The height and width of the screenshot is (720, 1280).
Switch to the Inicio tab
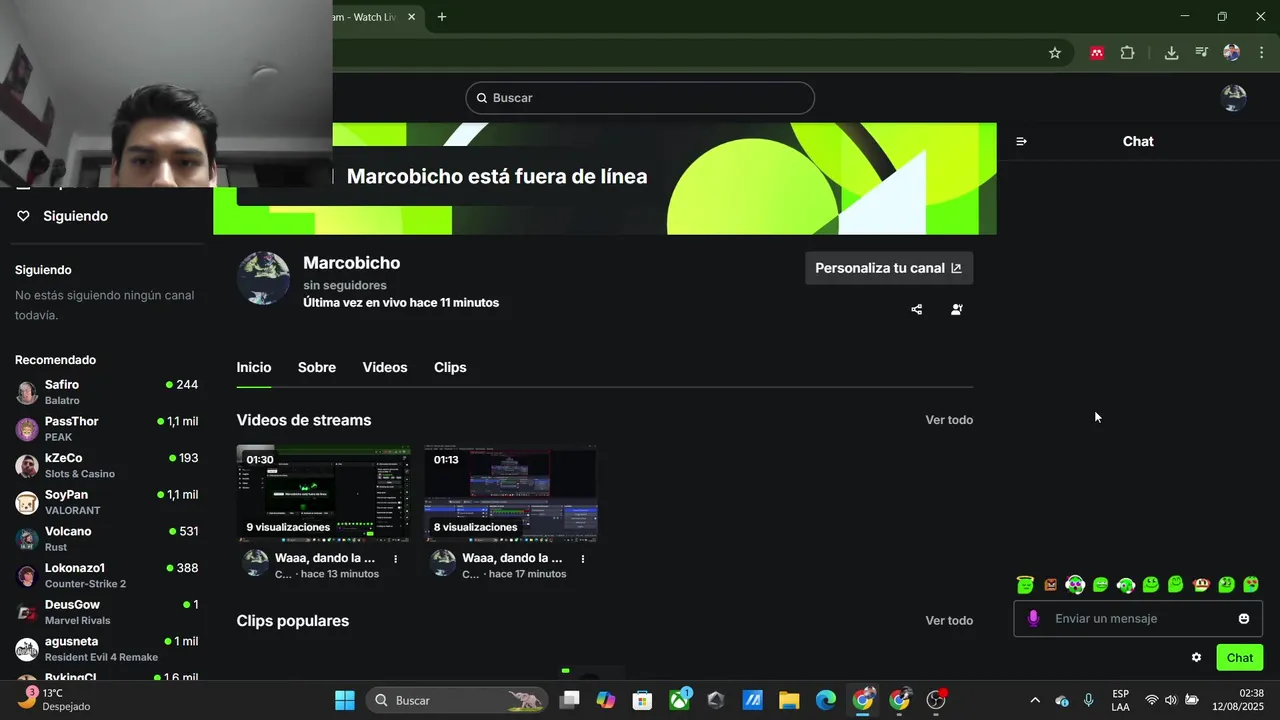(x=254, y=368)
